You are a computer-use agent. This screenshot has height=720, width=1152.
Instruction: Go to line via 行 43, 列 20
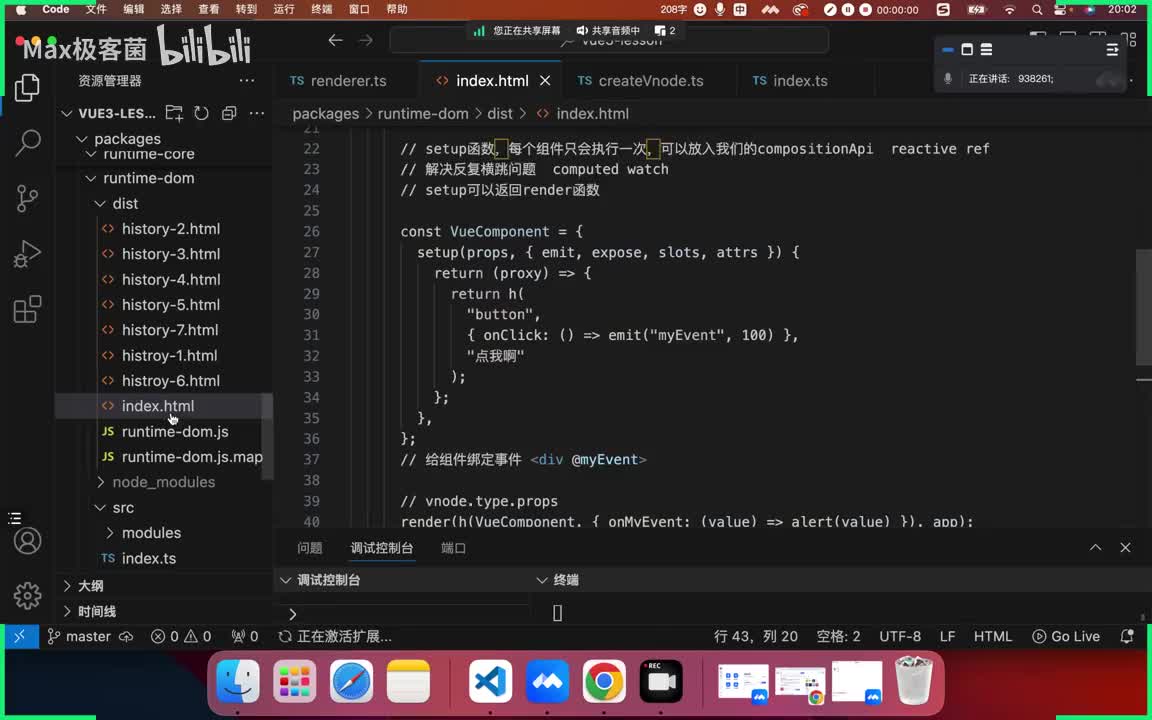(x=756, y=636)
